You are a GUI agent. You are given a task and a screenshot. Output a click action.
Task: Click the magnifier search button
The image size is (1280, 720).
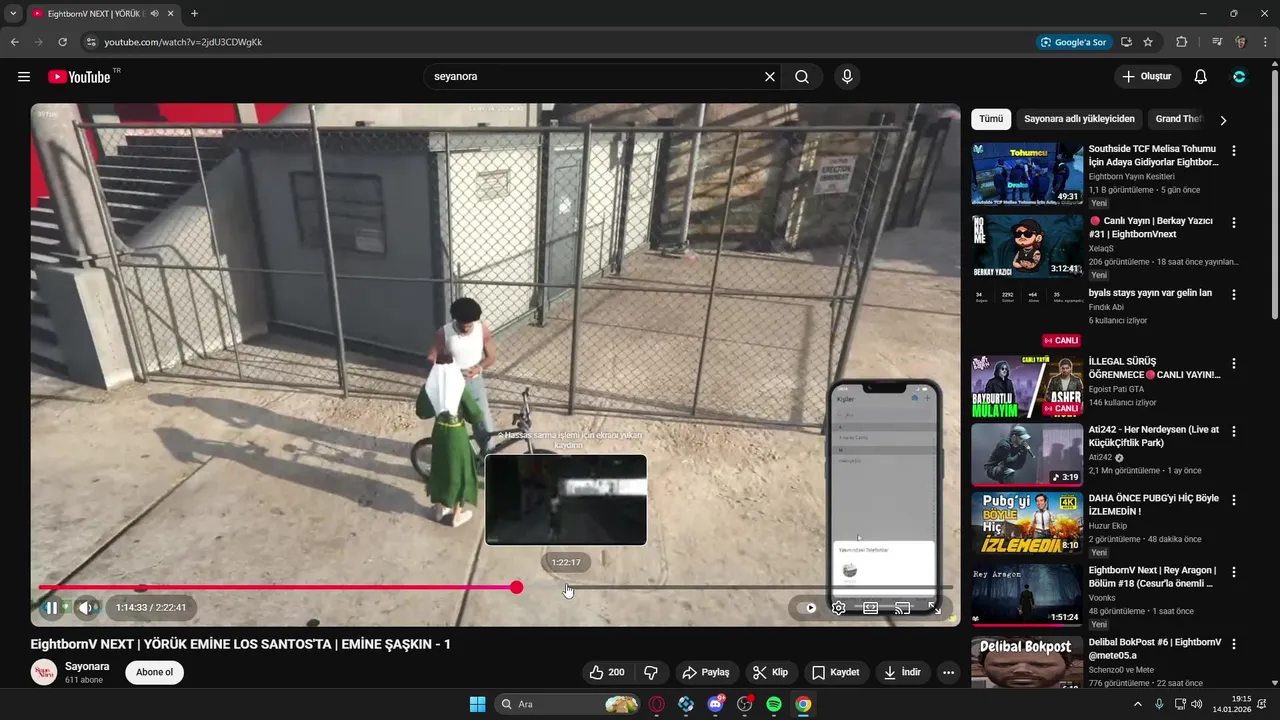coord(802,77)
